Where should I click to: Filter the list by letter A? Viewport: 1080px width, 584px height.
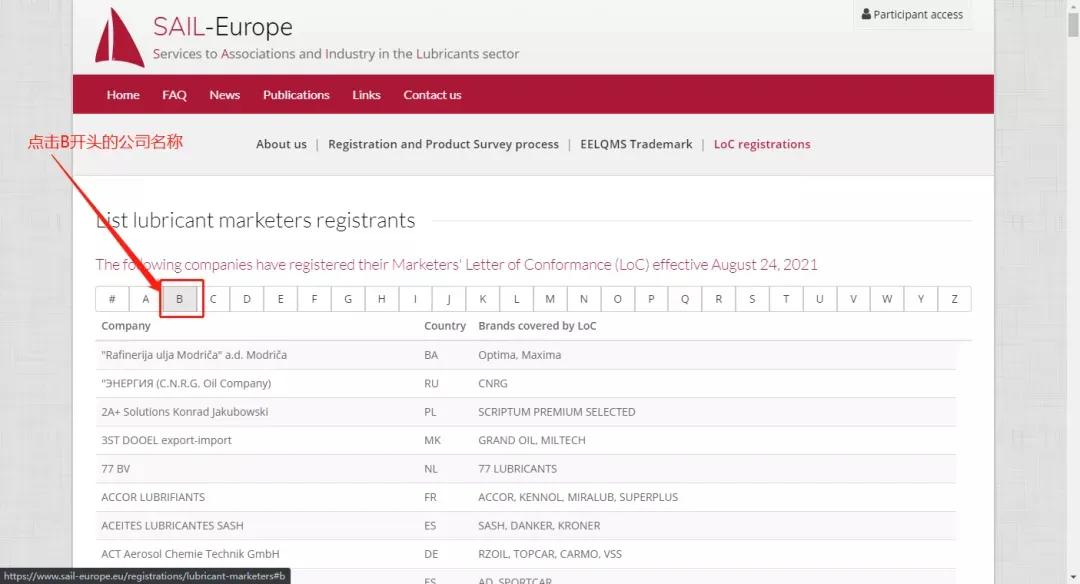[146, 299]
